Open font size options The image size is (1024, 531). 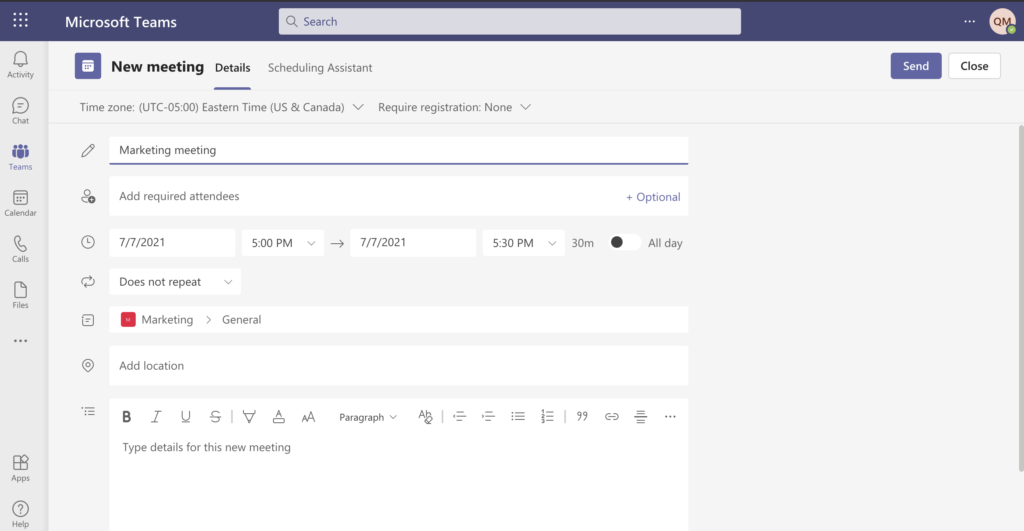pyautogui.click(x=308, y=417)
